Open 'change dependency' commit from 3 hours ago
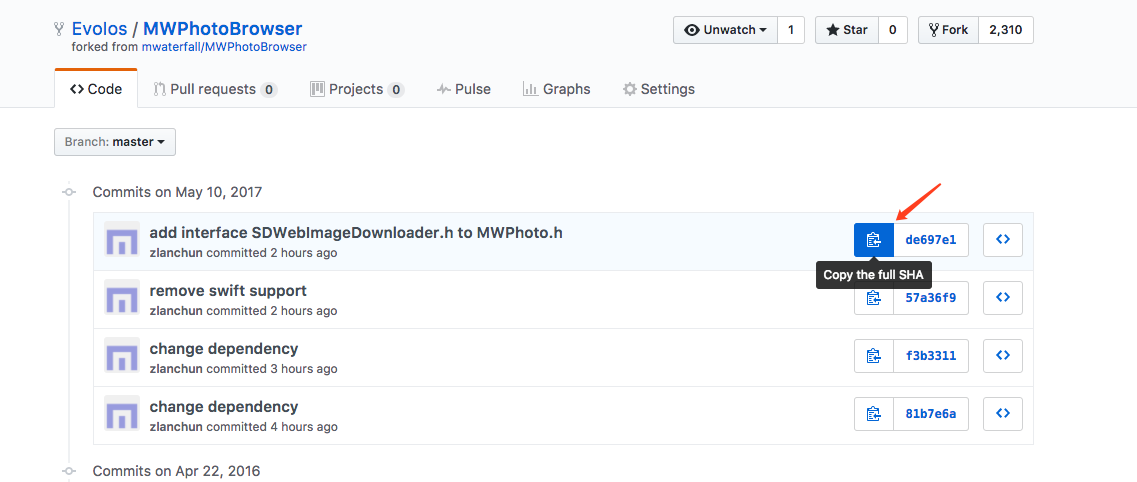 [x=224, y=349]
